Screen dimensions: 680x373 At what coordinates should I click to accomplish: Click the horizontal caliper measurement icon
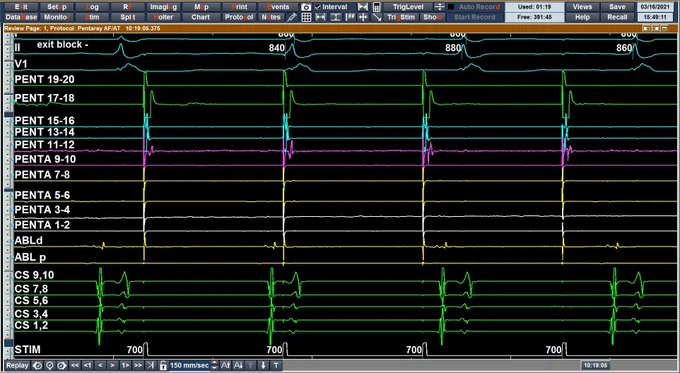click(x=320, y=17)
